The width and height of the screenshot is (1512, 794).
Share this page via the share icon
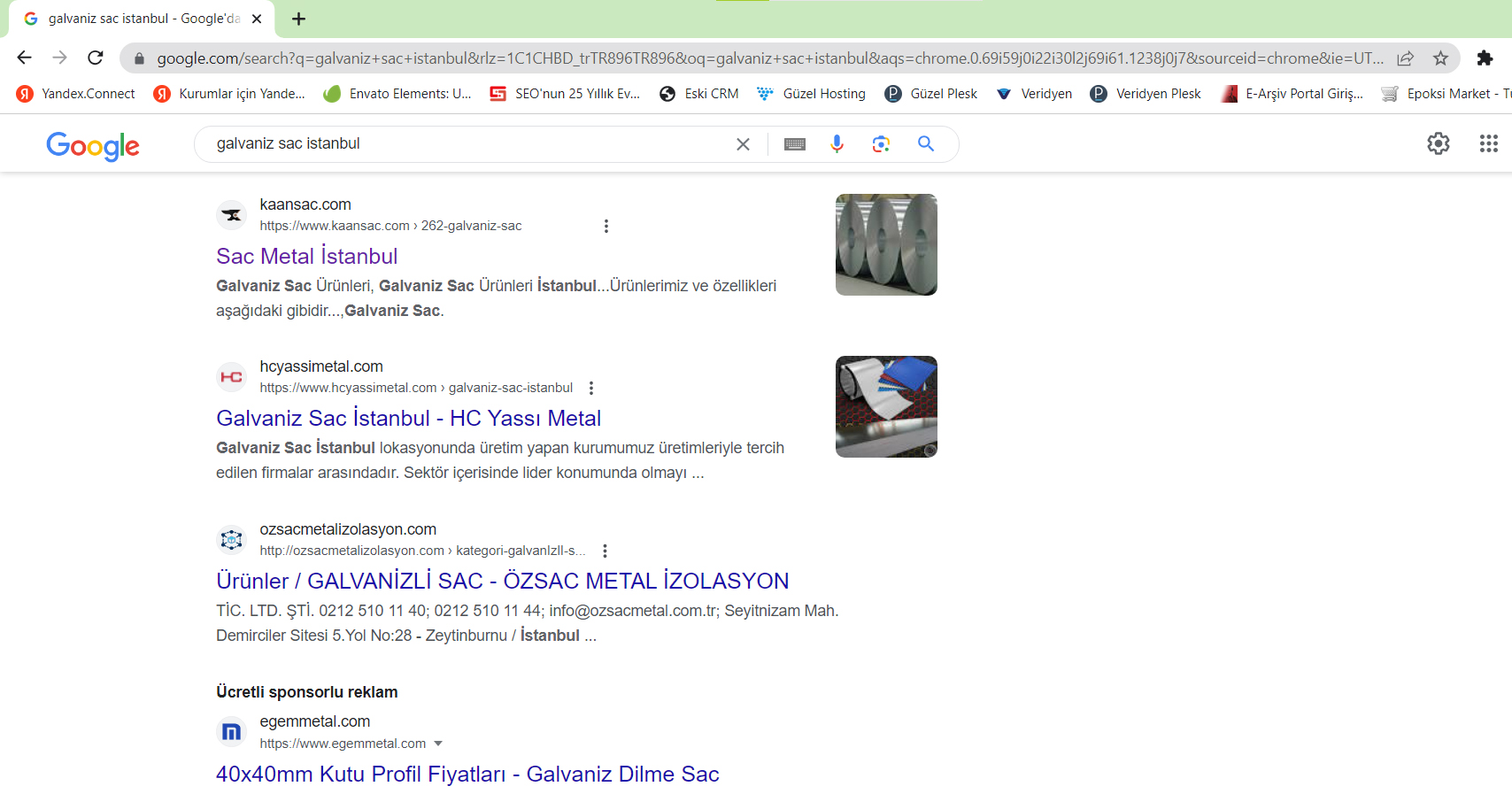(x=1405, y=58)
